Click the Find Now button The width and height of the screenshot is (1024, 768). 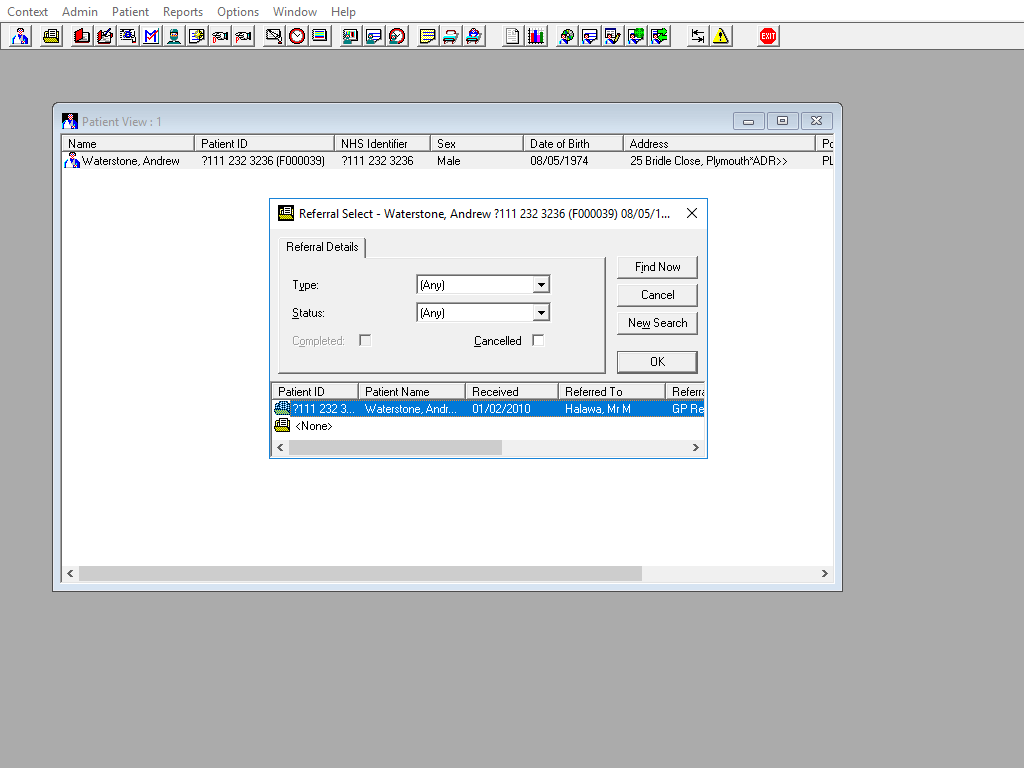(657, 267)
